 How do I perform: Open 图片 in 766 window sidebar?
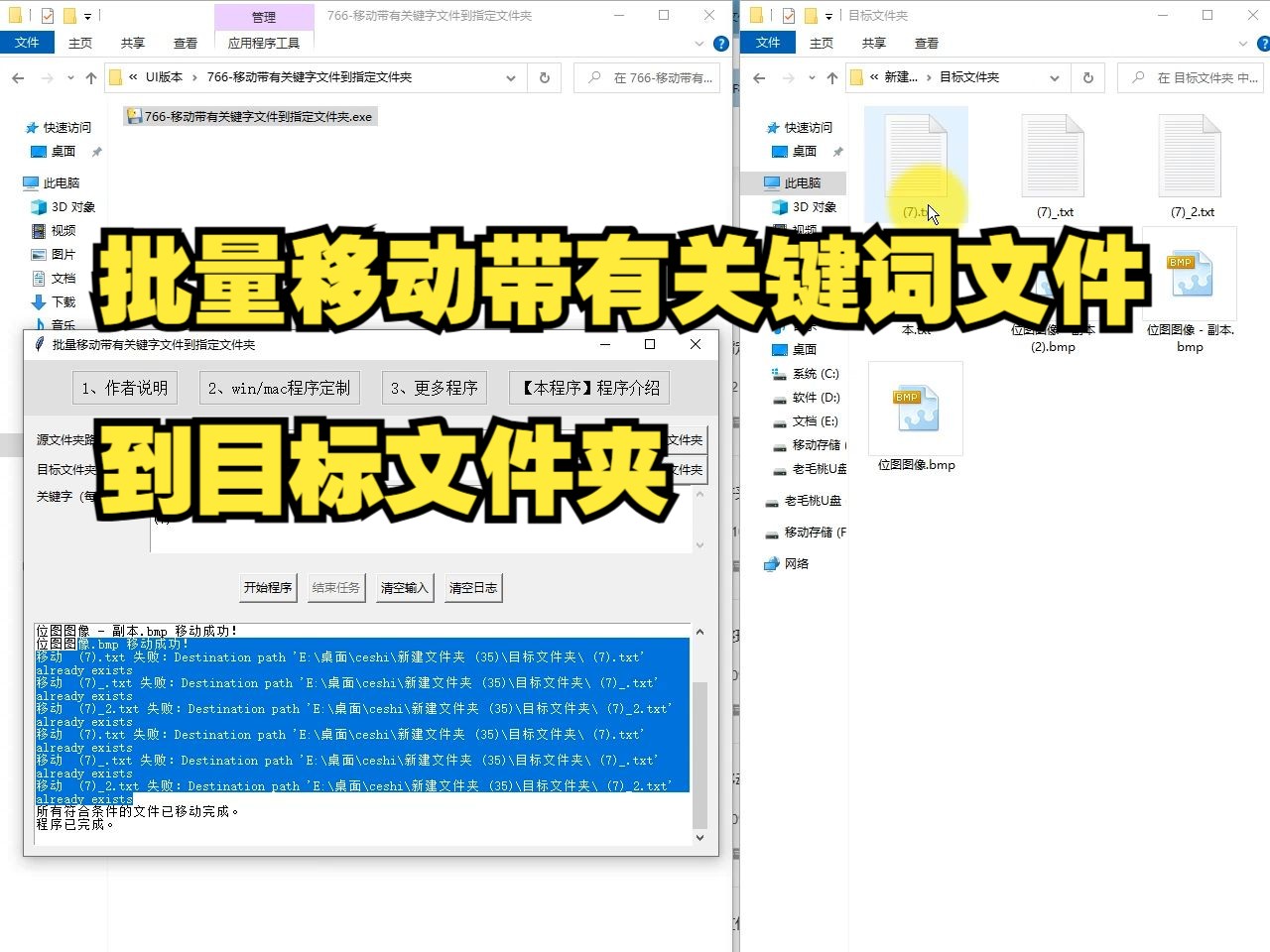pyautogui.click(x=54, y=254)
